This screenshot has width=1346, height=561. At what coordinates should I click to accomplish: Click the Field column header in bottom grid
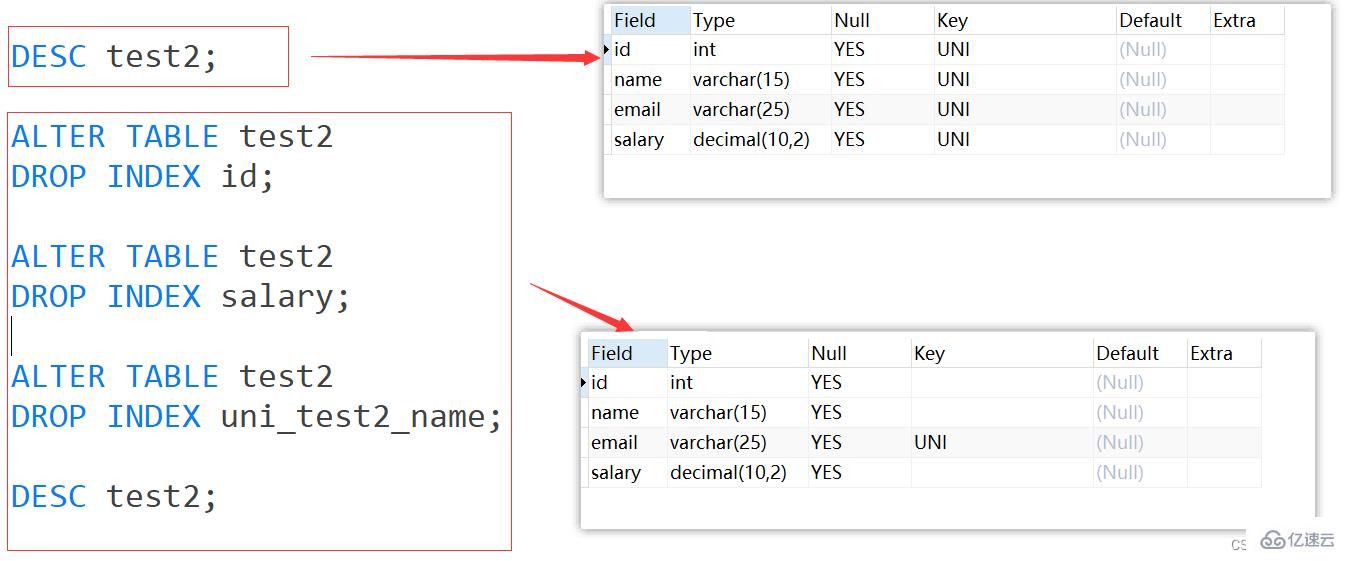(627, 353)
